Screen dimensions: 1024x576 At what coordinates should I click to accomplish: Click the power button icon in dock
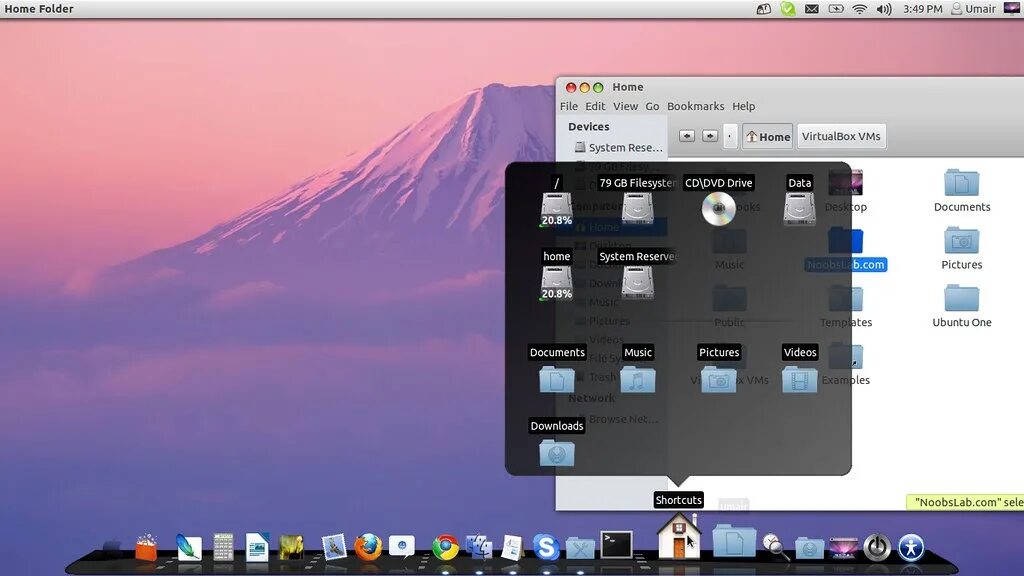[877, 547]
